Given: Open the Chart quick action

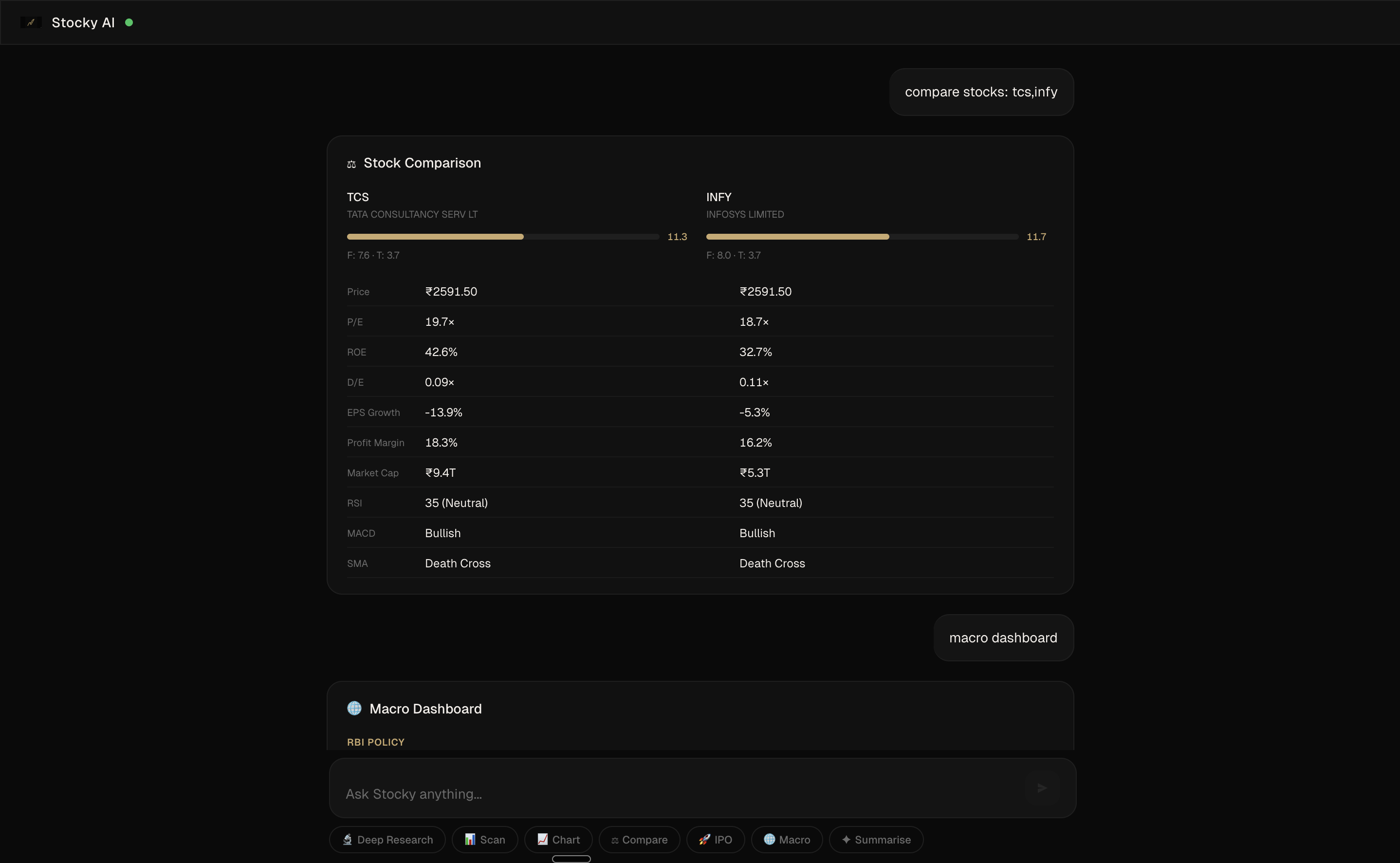Looking at the screenshot, I should point(558,840).
